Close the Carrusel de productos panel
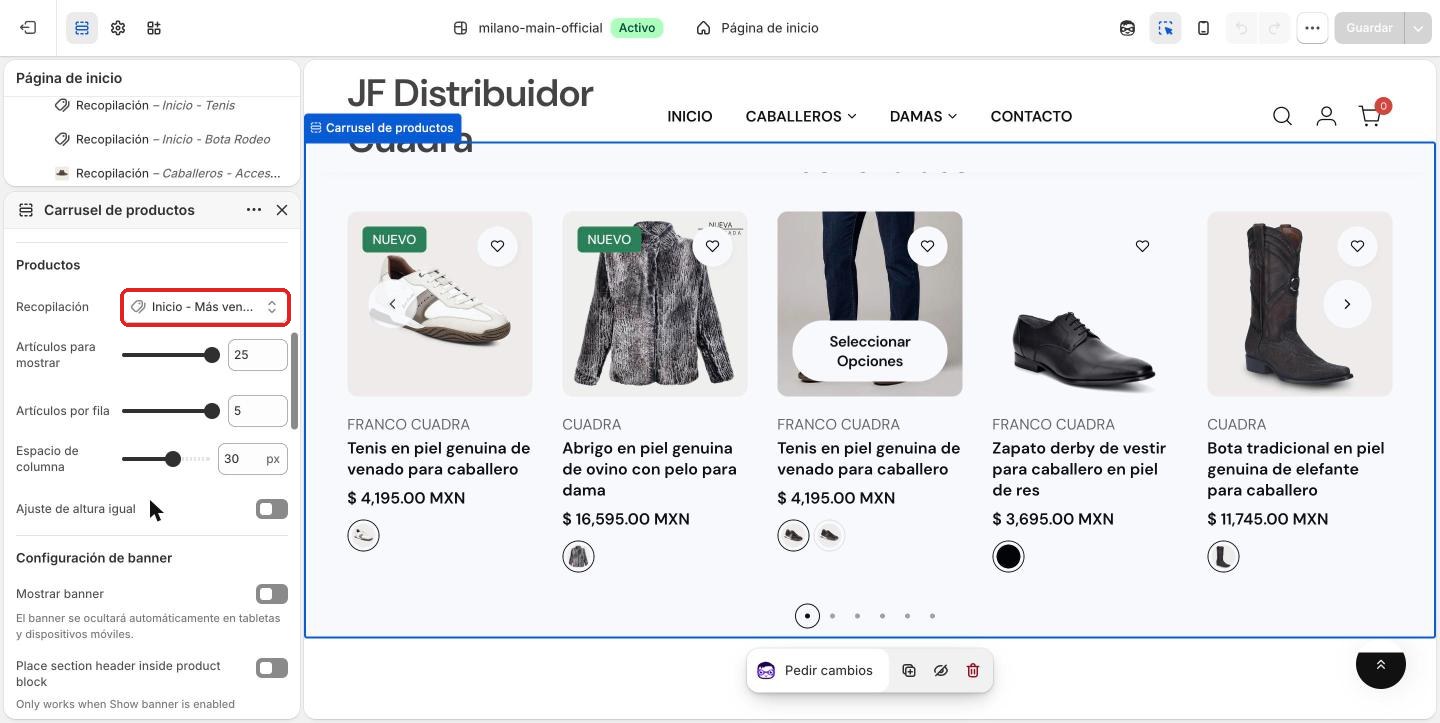 pyautogui.click(x=282, y=210)
